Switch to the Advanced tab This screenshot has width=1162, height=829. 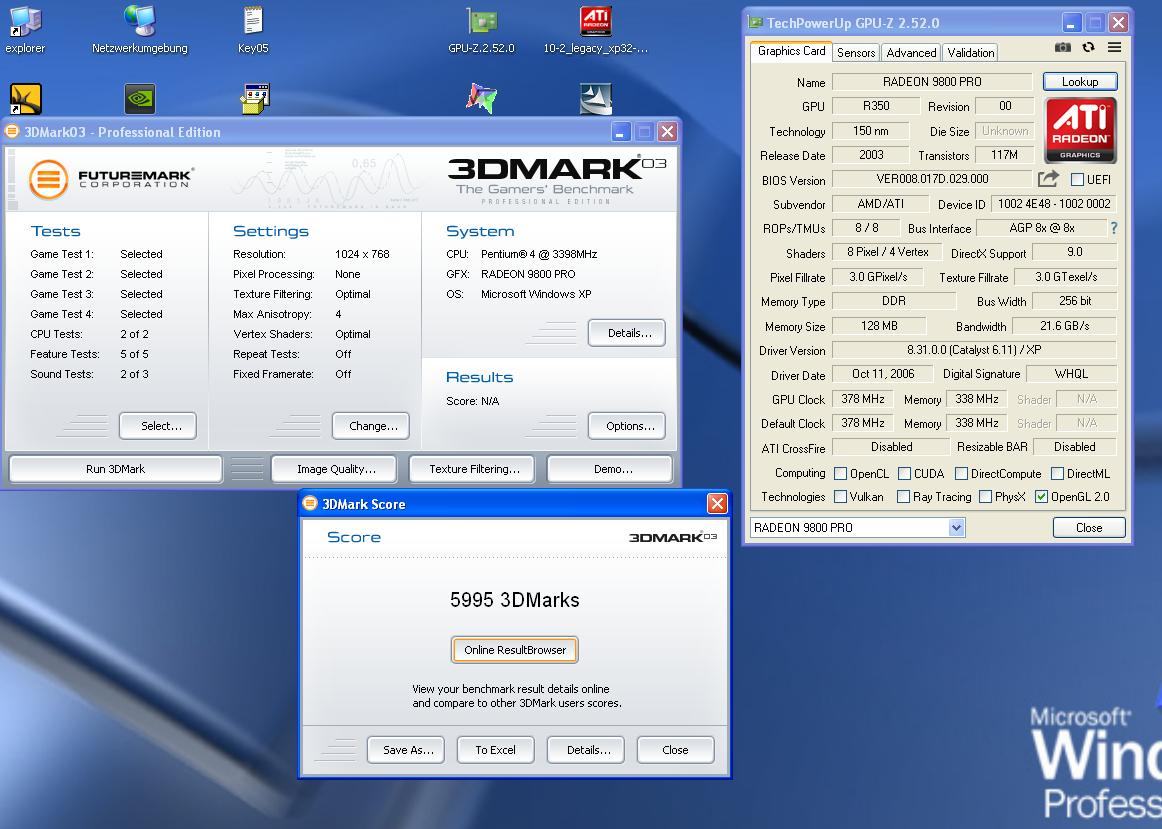click(911, 53)
